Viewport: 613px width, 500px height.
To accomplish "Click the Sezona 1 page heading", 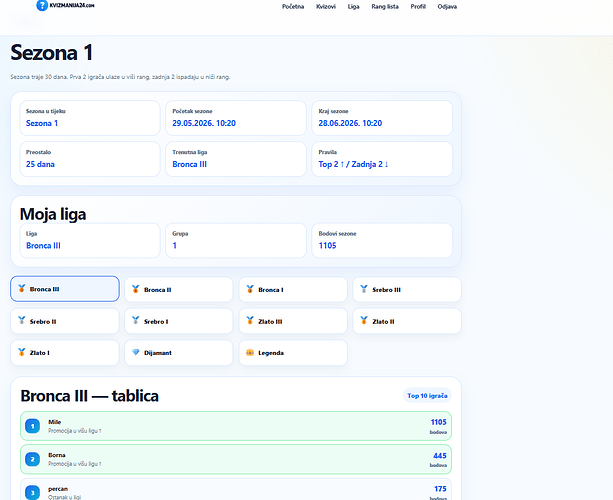I will 52,52.
